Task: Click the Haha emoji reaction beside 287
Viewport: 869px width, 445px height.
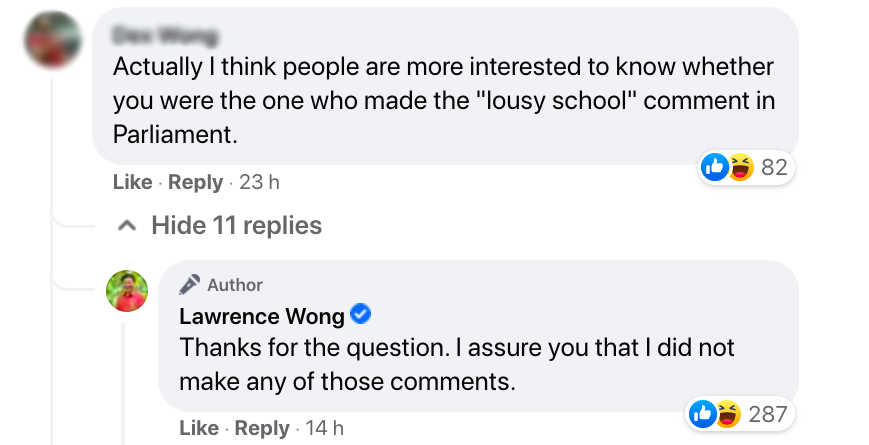Action: click(x=728, y=413)
